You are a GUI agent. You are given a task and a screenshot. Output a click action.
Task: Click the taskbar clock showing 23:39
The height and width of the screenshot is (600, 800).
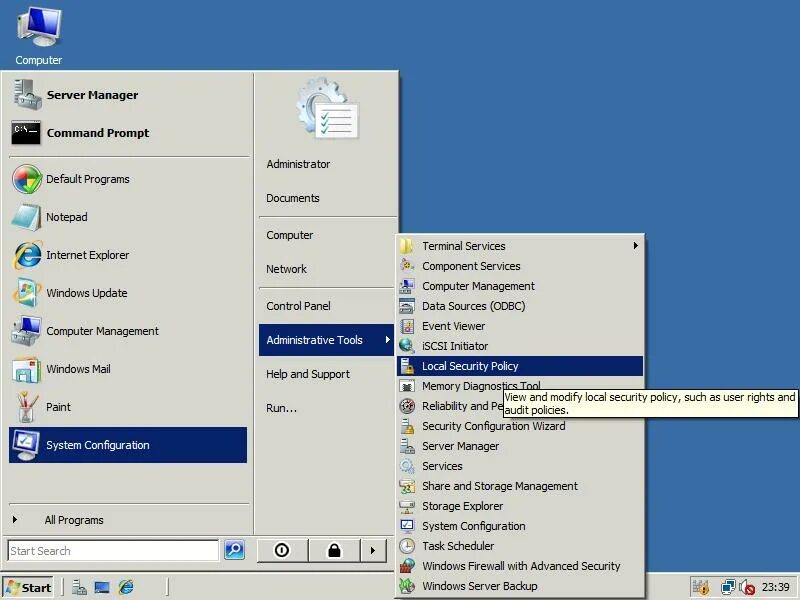coord(776,587)
